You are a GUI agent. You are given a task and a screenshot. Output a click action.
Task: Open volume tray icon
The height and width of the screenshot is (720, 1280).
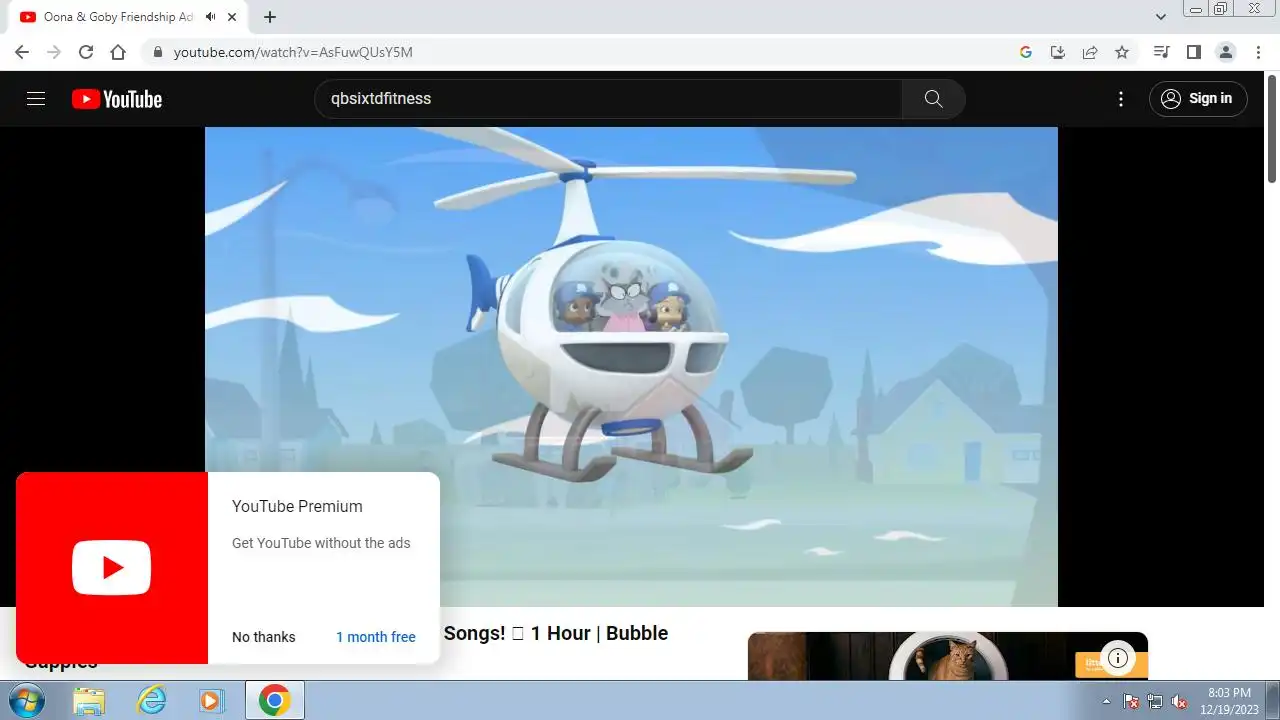click(x=1179, y=701)
